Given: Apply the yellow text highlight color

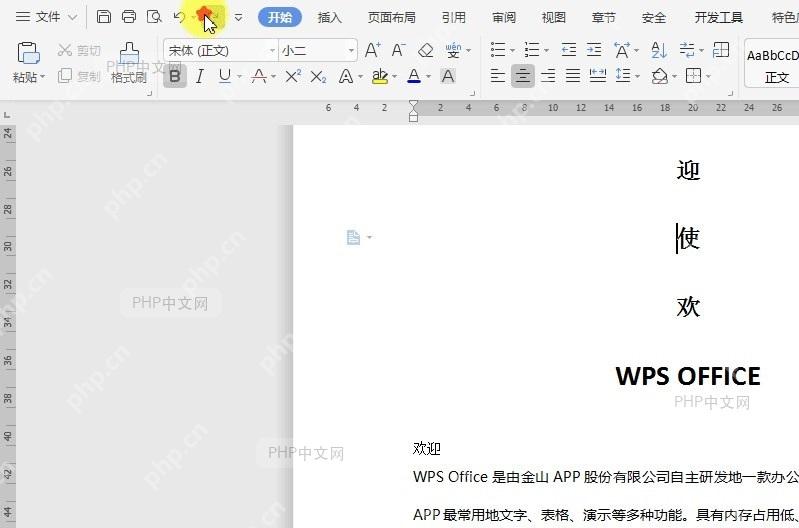Looking at the screenshot, I should click(x=380, y=76).
